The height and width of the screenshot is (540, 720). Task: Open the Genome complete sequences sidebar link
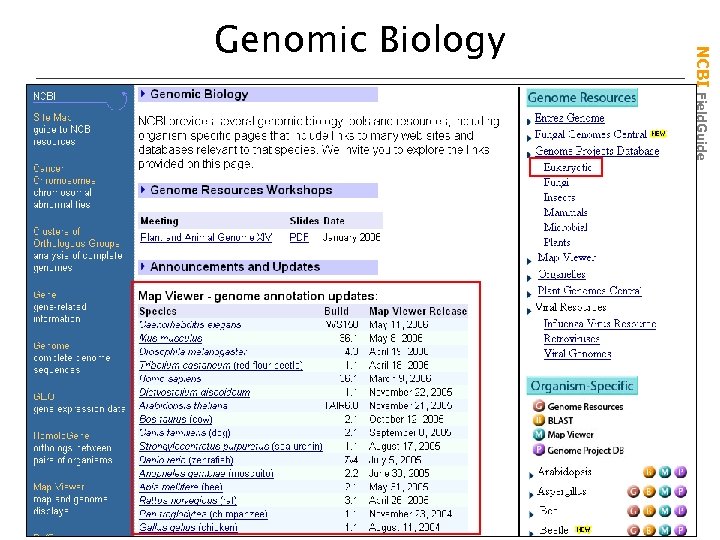51,345
